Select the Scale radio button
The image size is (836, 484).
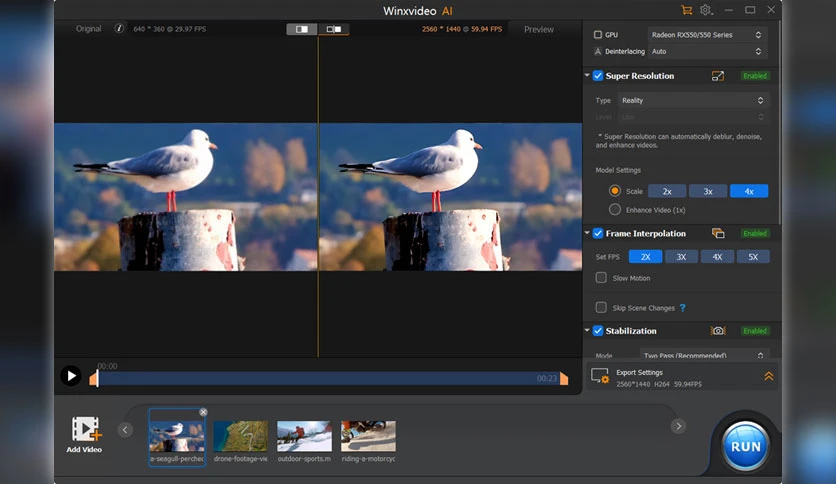(x=615, y=191)
